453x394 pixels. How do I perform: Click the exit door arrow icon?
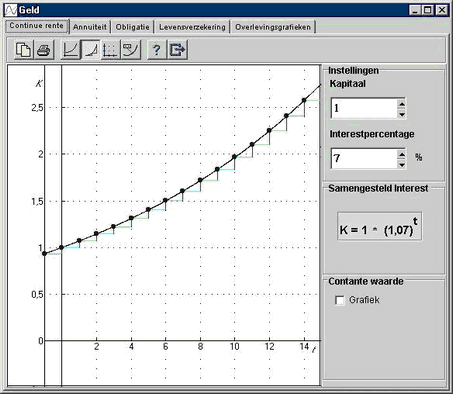[x=177, y=50]
